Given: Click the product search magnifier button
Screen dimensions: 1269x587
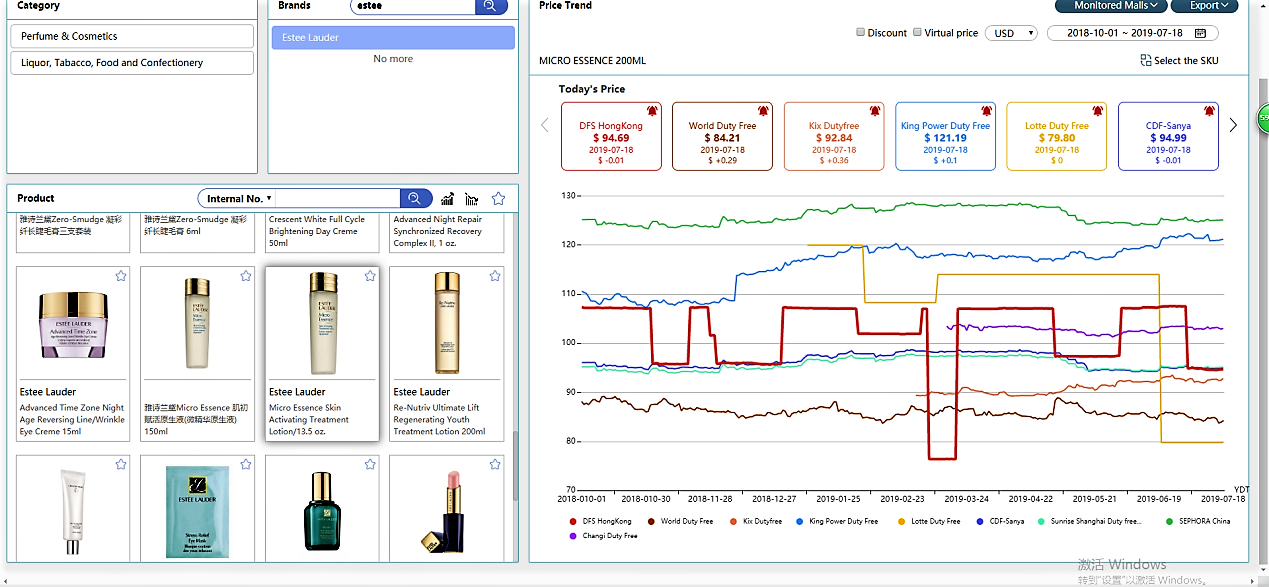Looking at the screenshot, I should [416, 198].
